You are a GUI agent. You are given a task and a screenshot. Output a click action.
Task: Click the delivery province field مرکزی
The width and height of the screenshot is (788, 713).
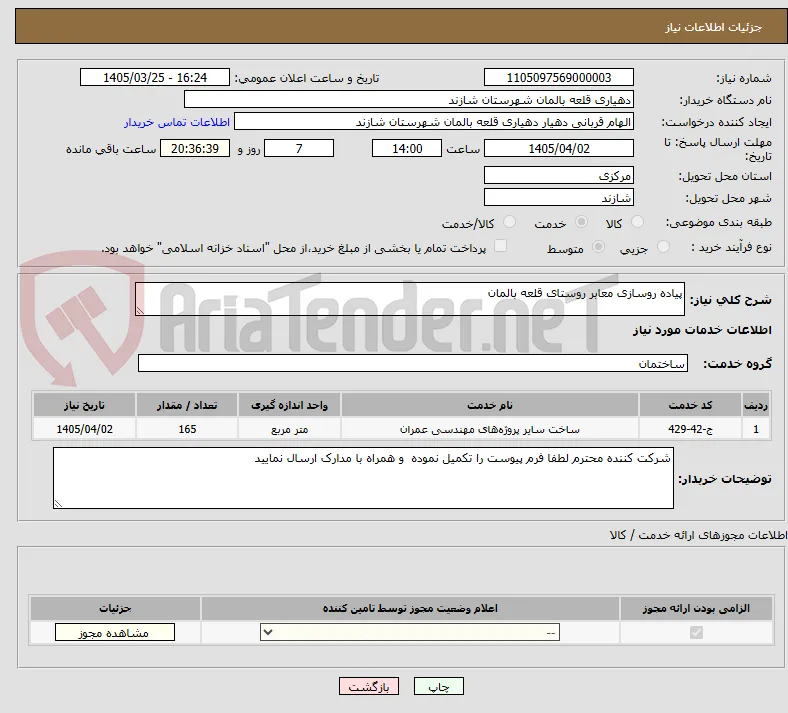[x=558, y=175]
